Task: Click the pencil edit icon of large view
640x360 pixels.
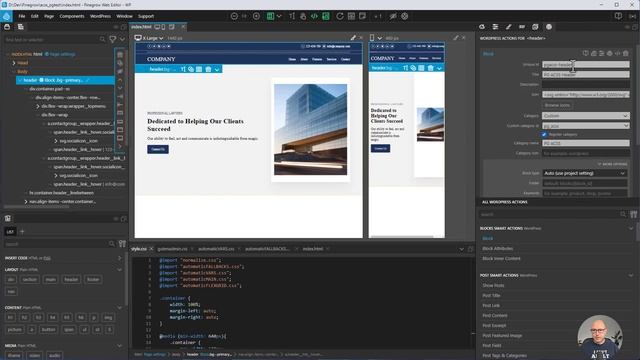Action: point(353,38)
